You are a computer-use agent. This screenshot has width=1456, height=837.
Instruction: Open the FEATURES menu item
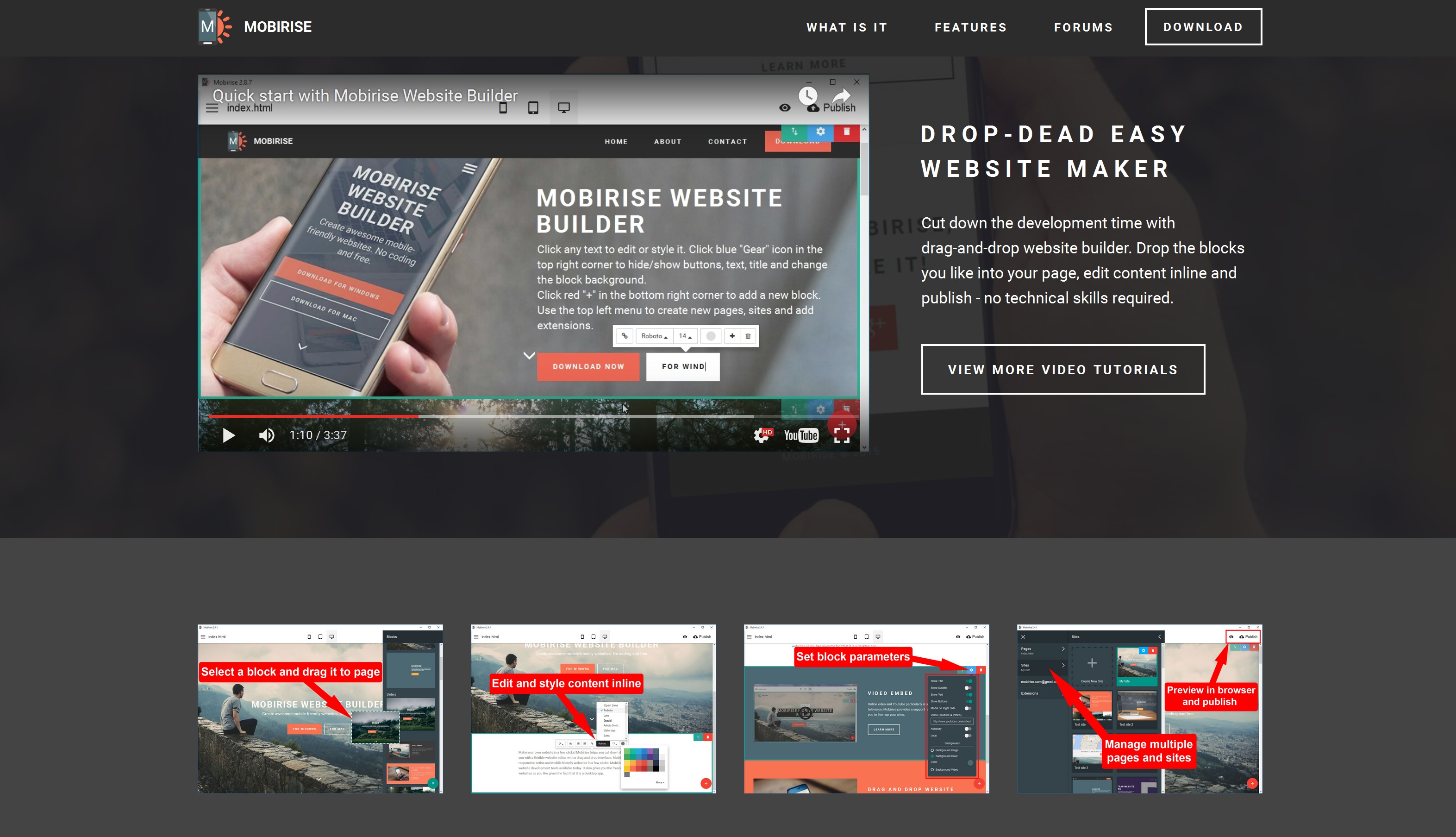point(971,27)
